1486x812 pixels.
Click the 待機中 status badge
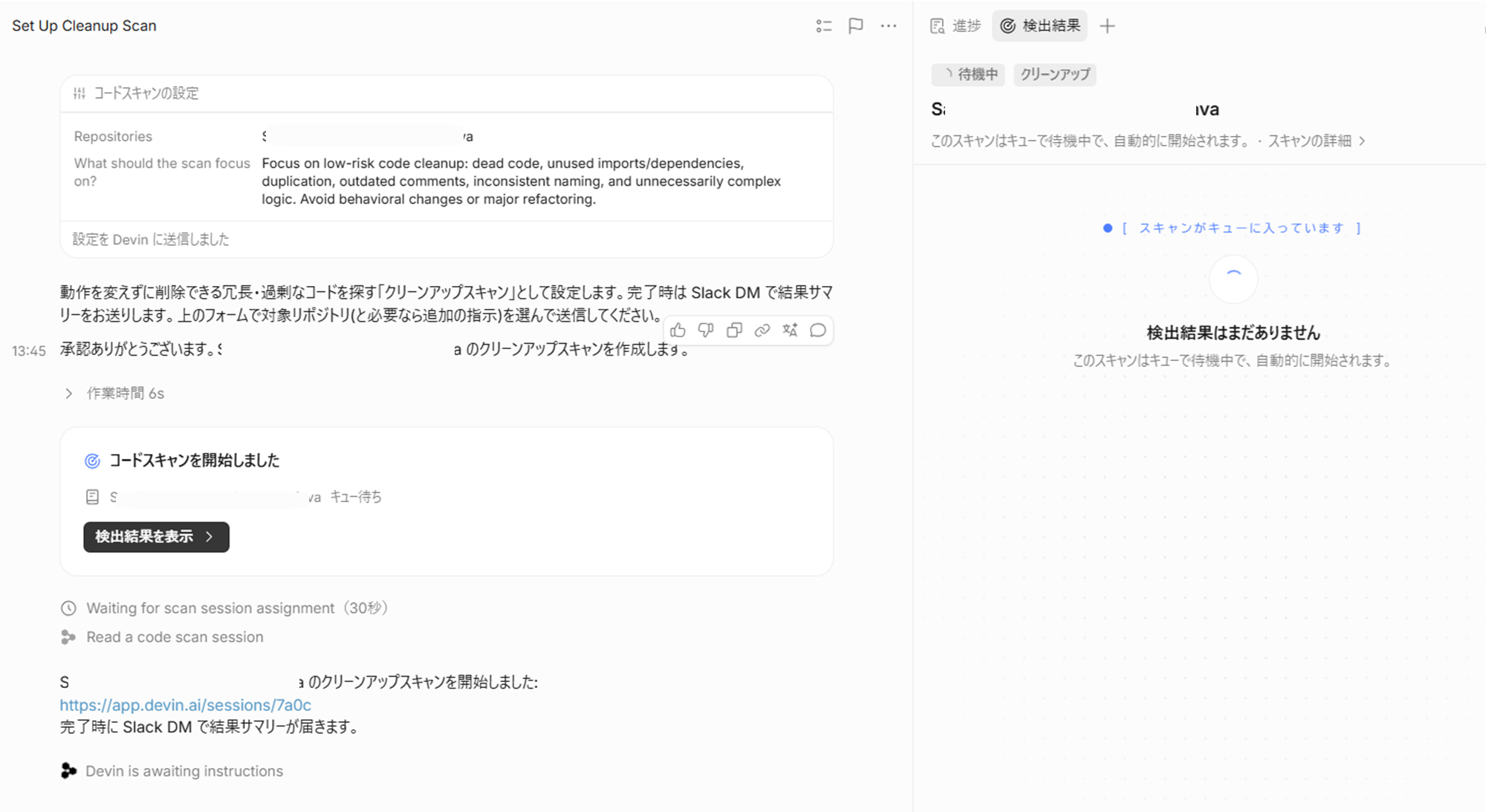tap(968, 74)
